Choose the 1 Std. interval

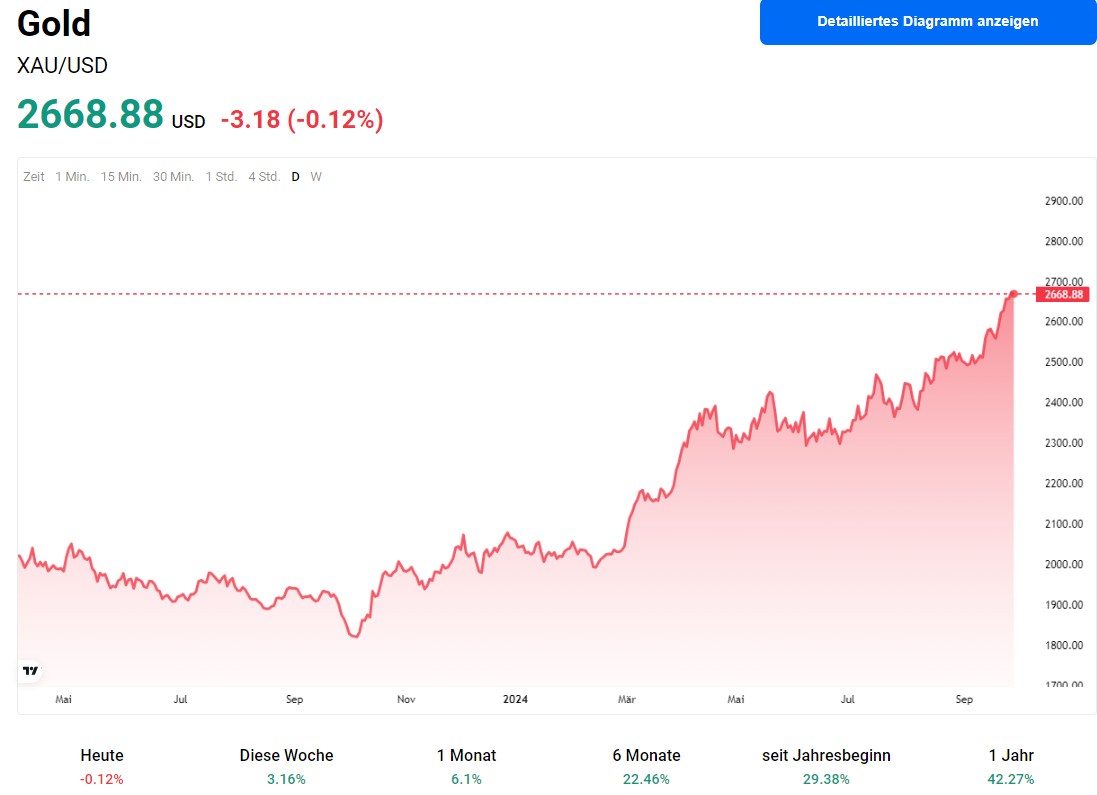point(221,177)
